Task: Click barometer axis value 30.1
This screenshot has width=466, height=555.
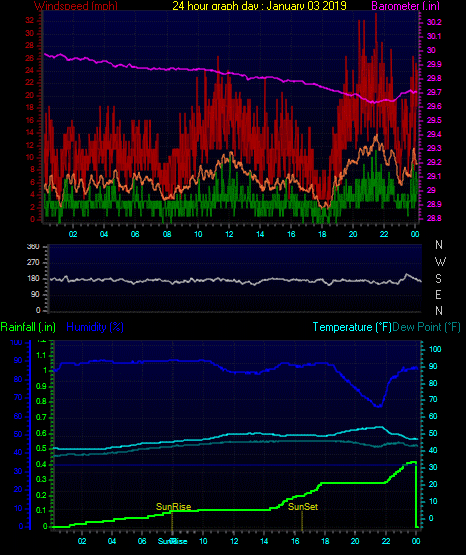Action: tap(434, 36)
